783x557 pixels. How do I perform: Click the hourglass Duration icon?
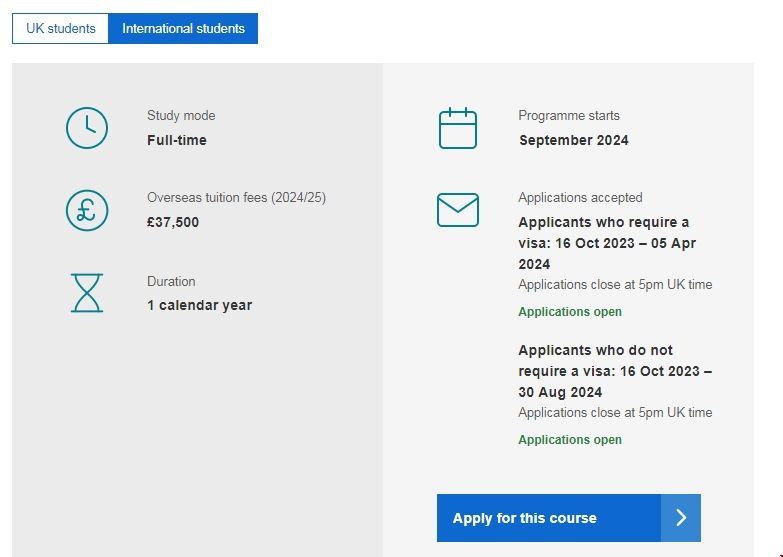tap(87, 293)
